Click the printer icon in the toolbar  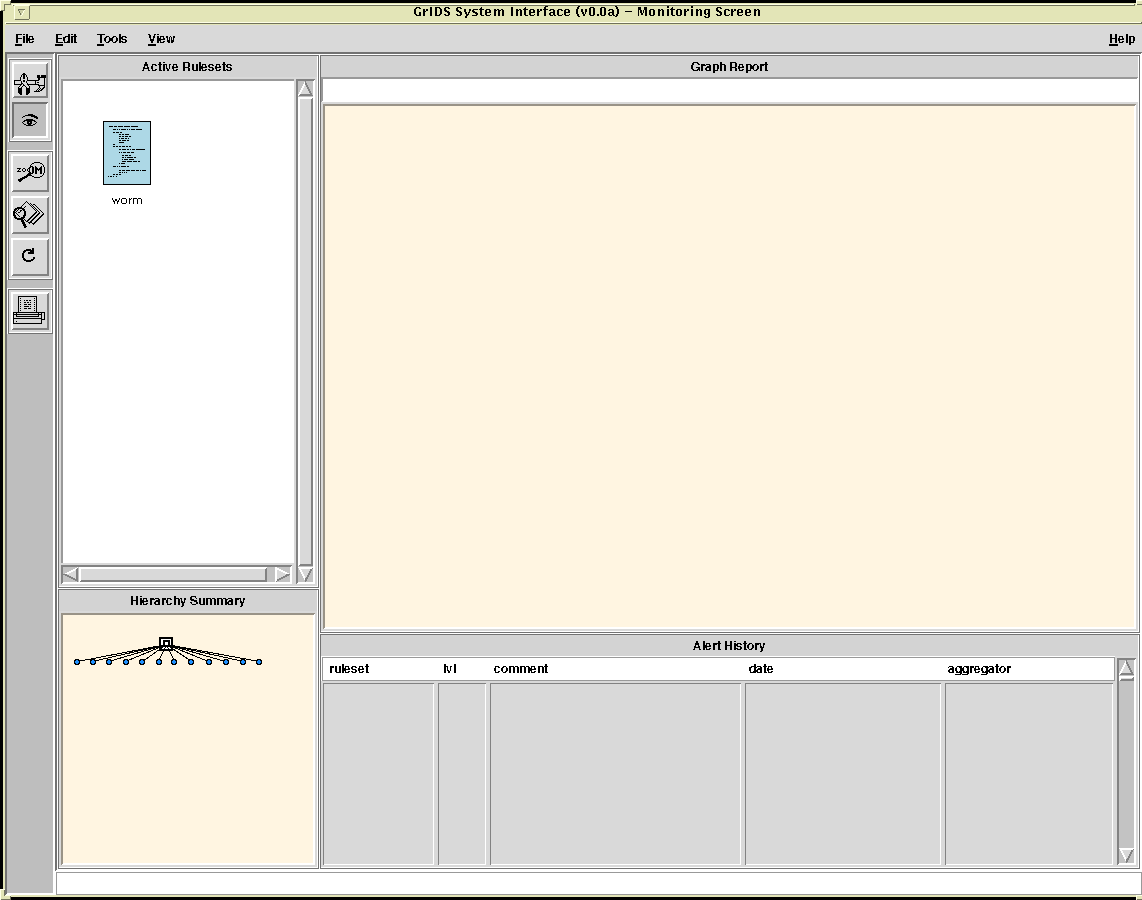(x=30, y=311)
